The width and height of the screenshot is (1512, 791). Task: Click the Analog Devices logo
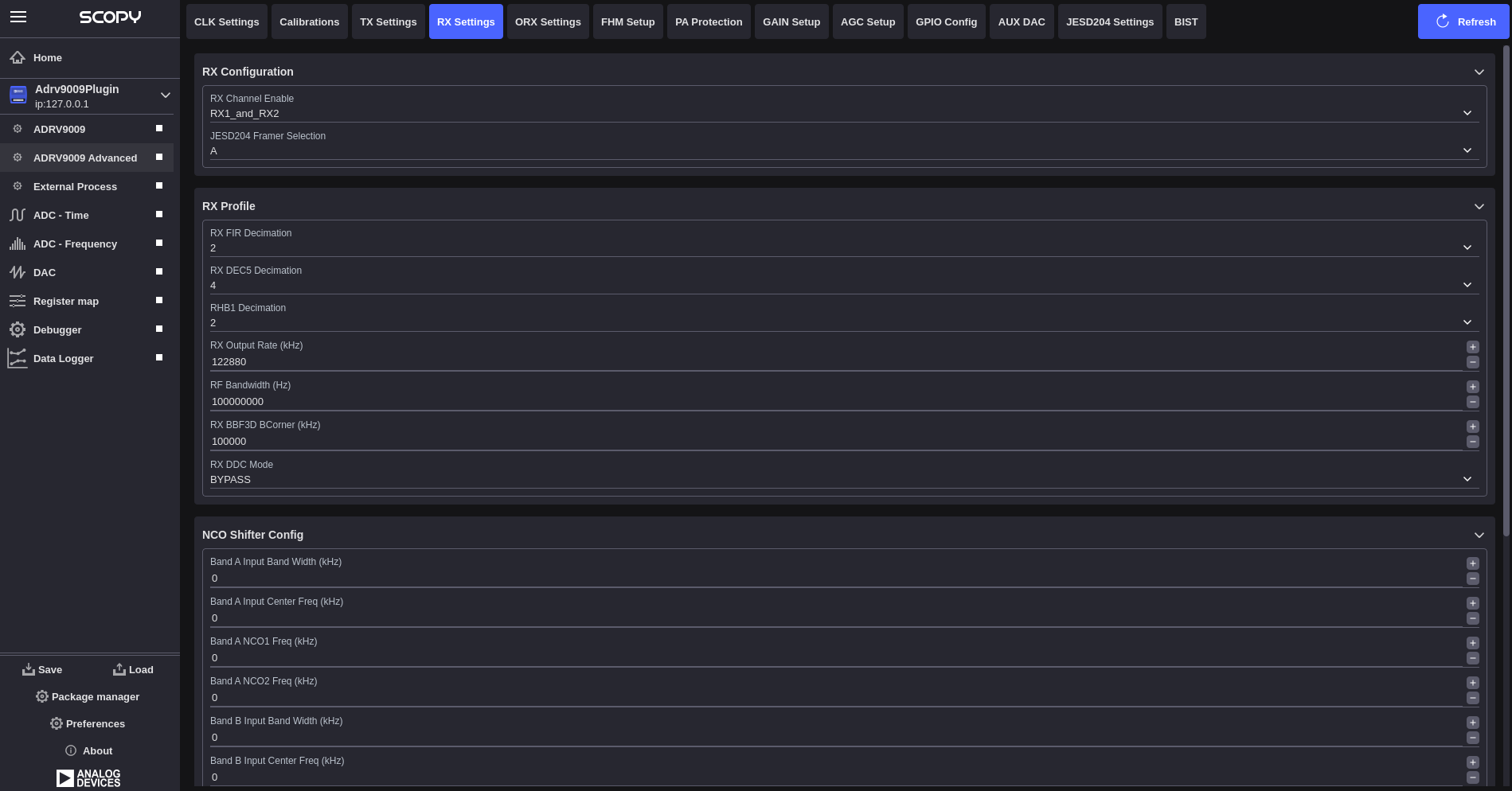coord(88,777)
